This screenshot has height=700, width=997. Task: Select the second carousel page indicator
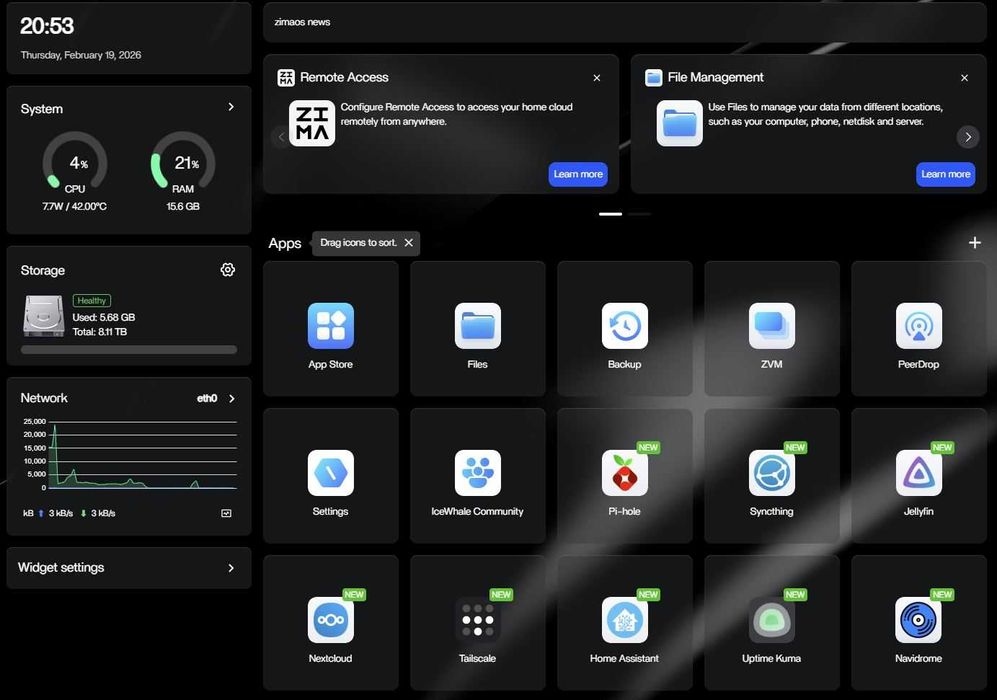640,214
